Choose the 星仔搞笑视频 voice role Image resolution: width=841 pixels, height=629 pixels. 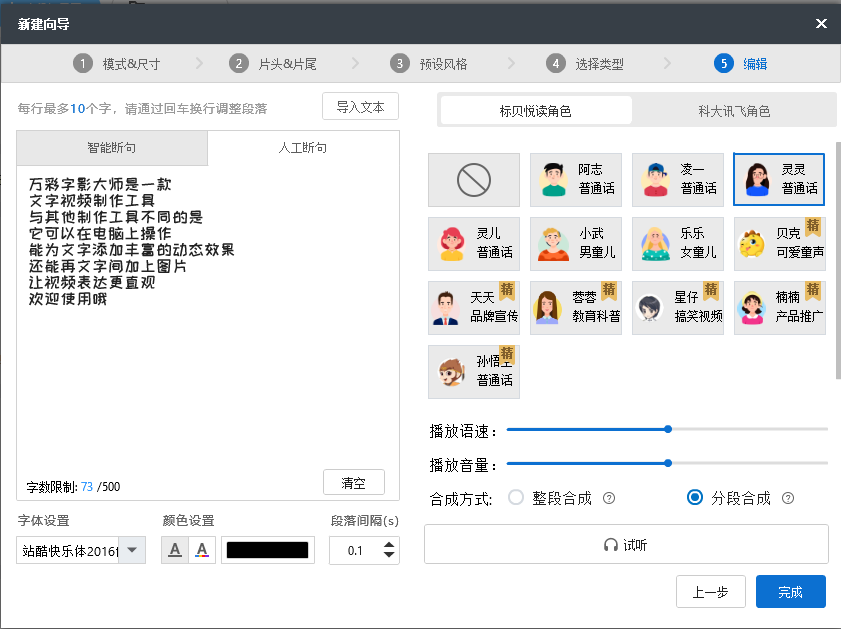(x=678, y=307)
